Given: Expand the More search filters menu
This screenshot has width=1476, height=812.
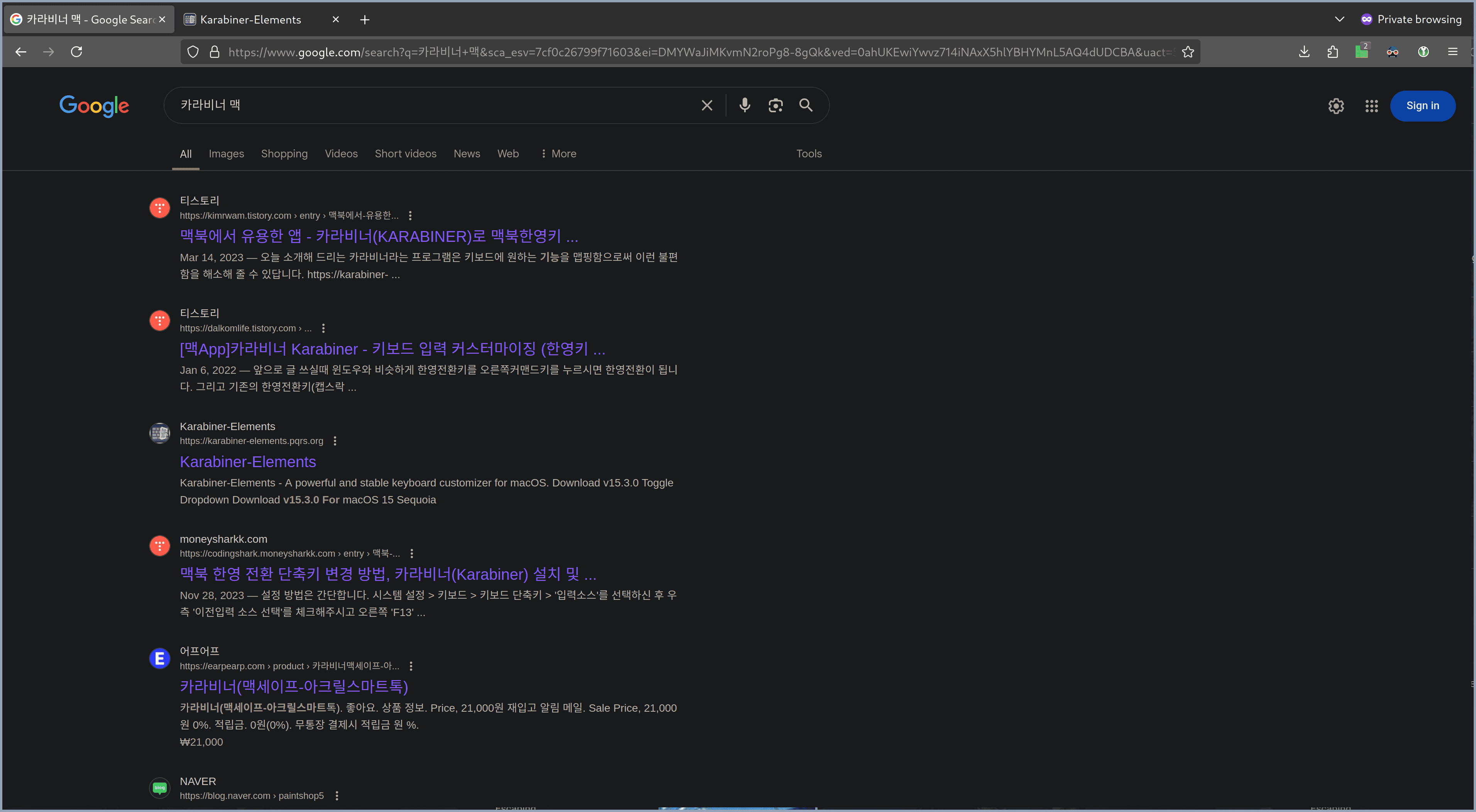Looking at the screenshot, I should (558, 154).
